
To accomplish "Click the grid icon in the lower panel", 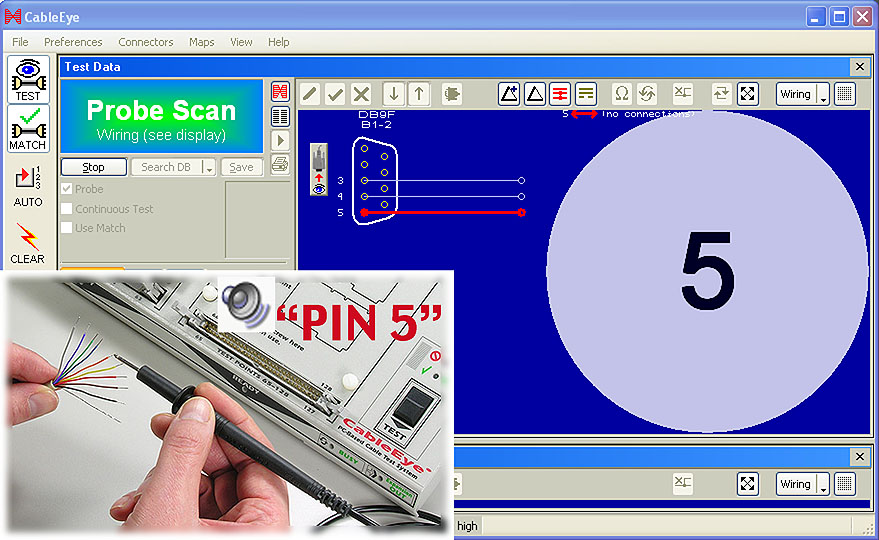I will [x=845, y=484].
